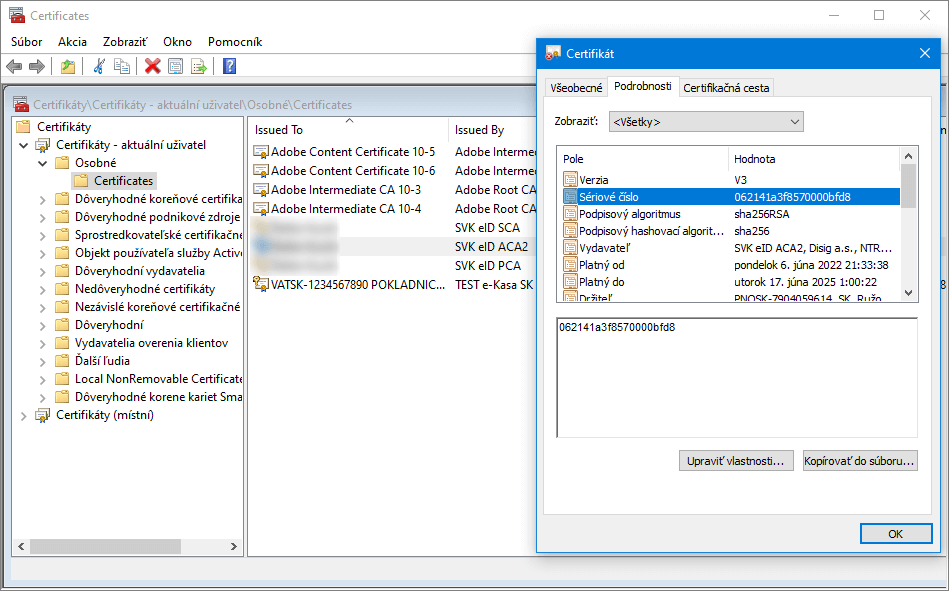Screen dimensions: 949x591
Task: Expand the Certifikáty (místní) node
Action: [x=23, y=415]
